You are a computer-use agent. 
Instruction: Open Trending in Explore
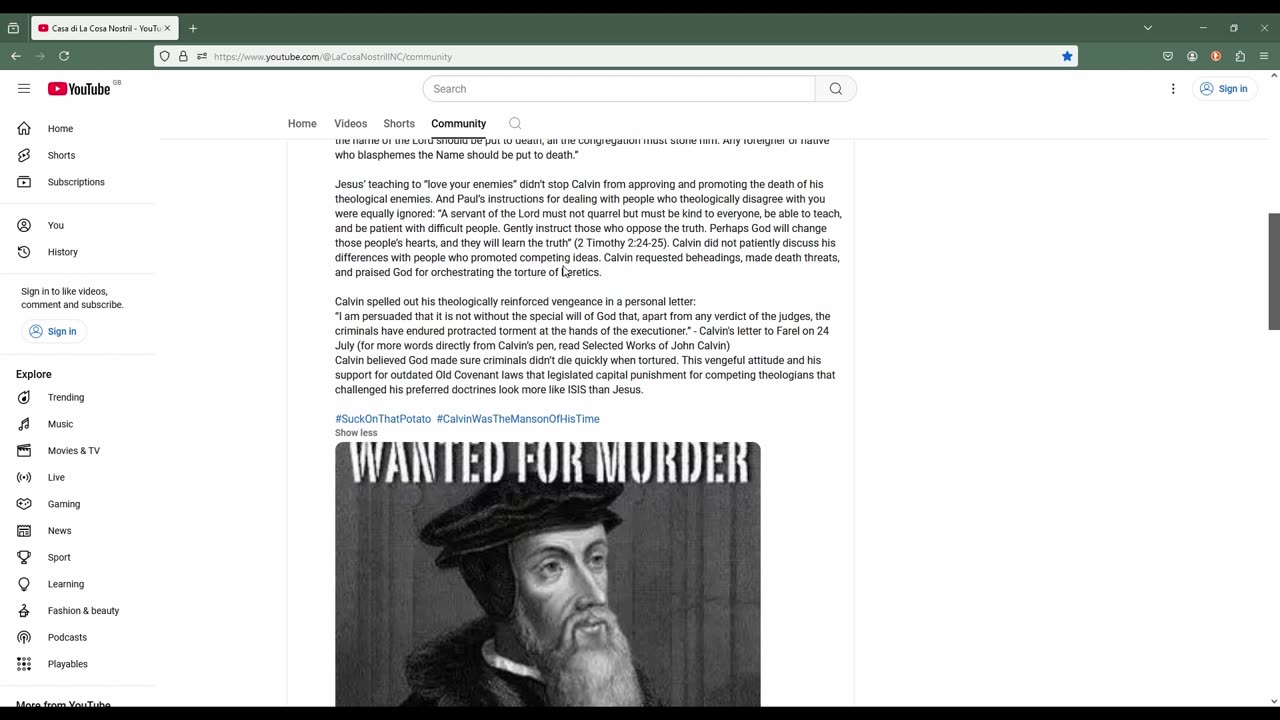coord(66,397)
